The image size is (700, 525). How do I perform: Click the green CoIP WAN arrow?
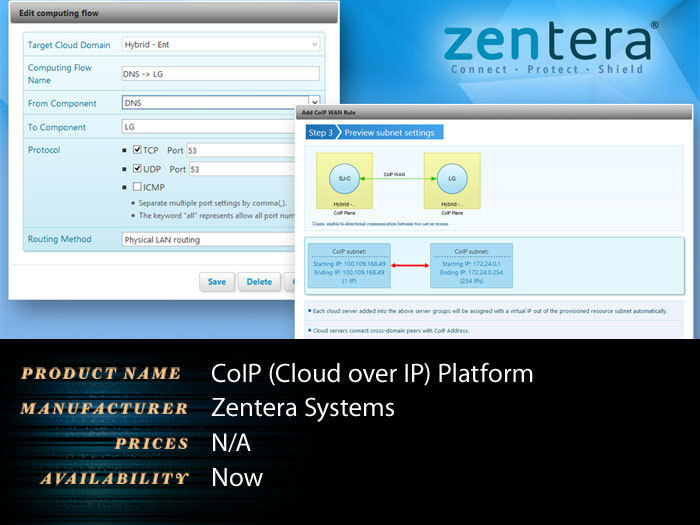(x=398, y=179)
